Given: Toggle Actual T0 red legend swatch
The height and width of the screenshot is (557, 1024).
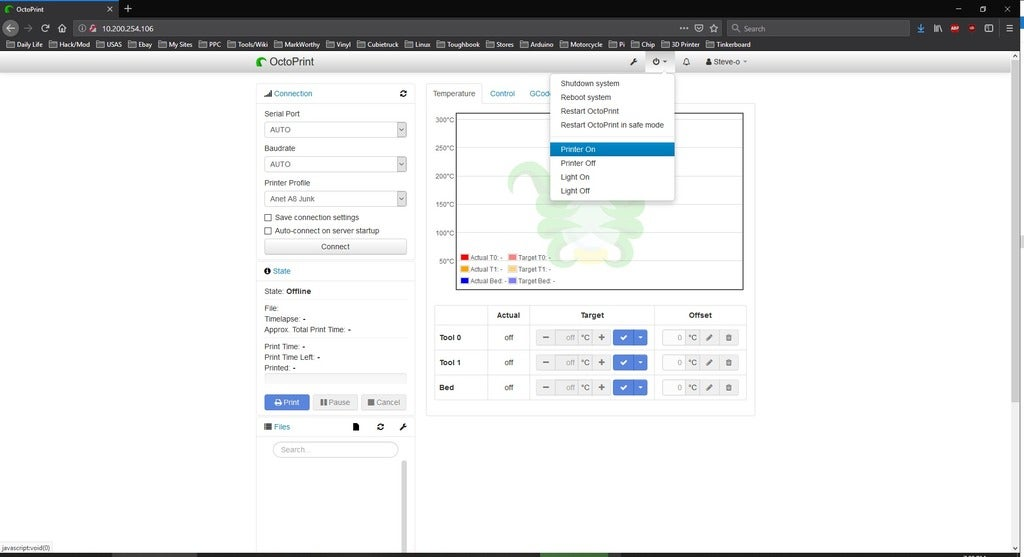Looking at the screenshot, I should [464, 258].
